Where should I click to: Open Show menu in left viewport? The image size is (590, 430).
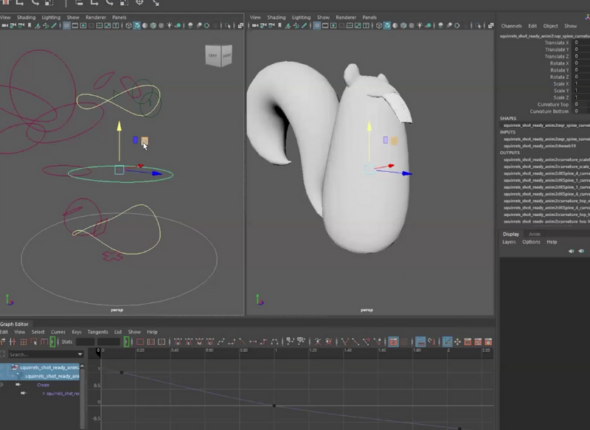click(73, 17)
